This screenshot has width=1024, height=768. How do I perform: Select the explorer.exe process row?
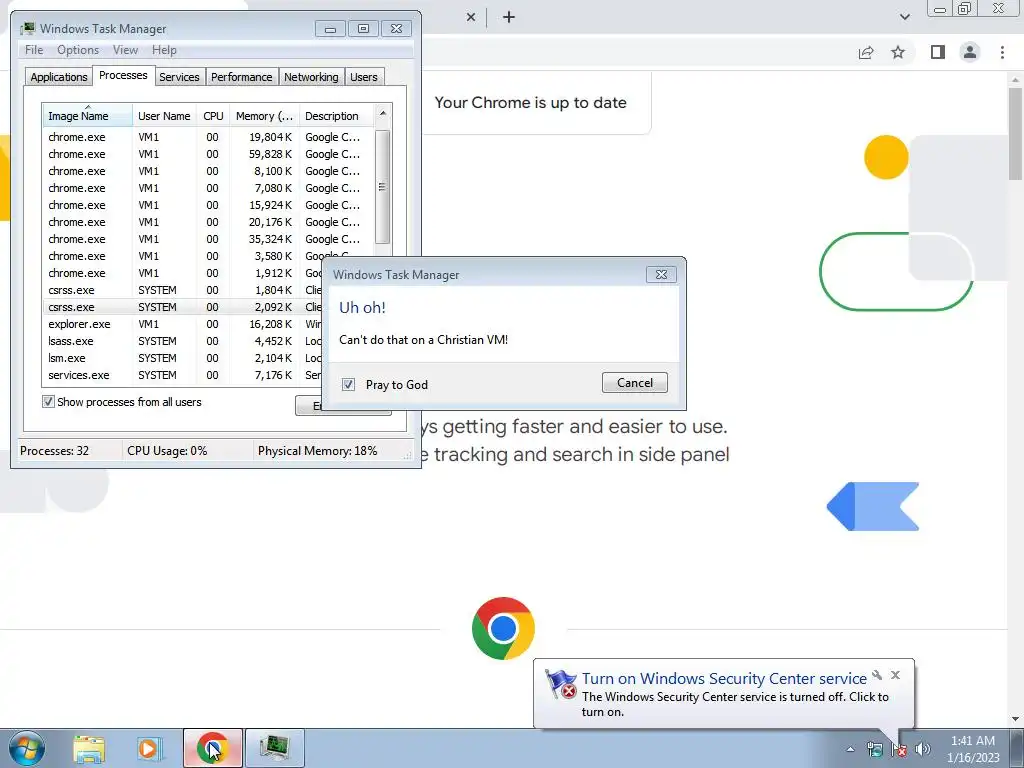(x=183, y=324)
